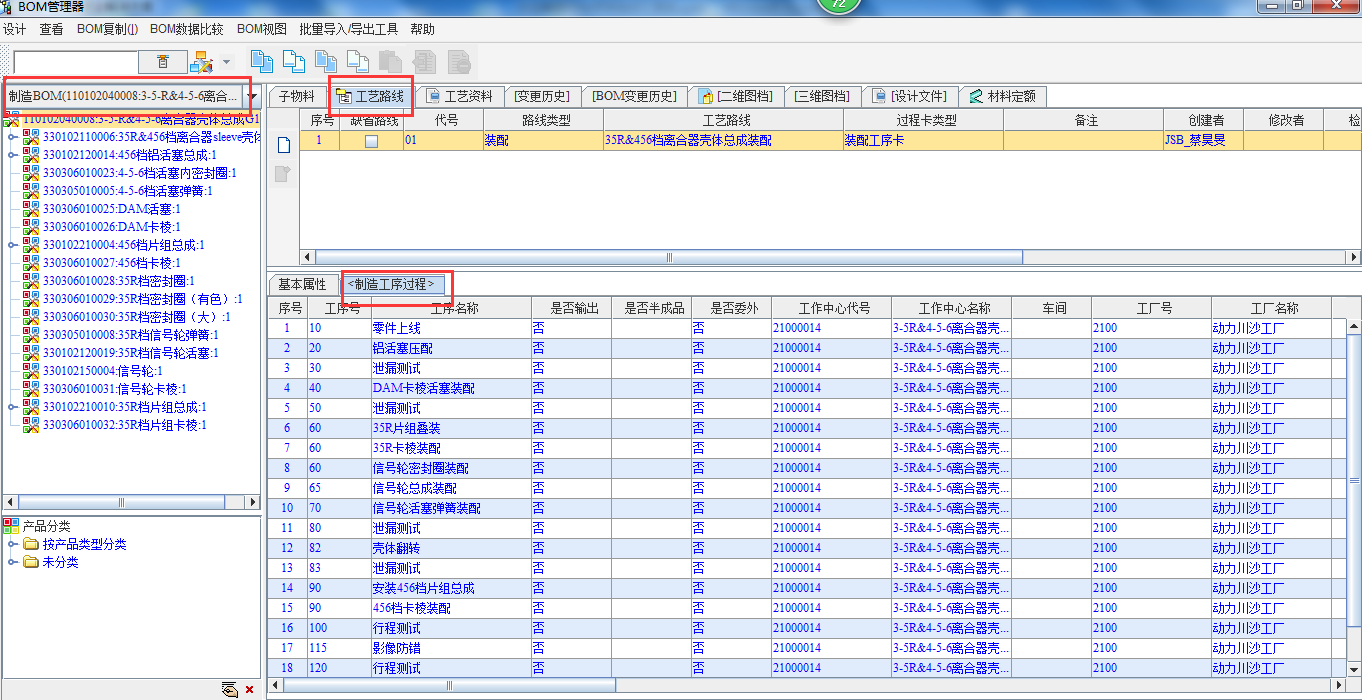Click the red X icon under product tree
The image size is (1362, 700).
coord(249,689)
